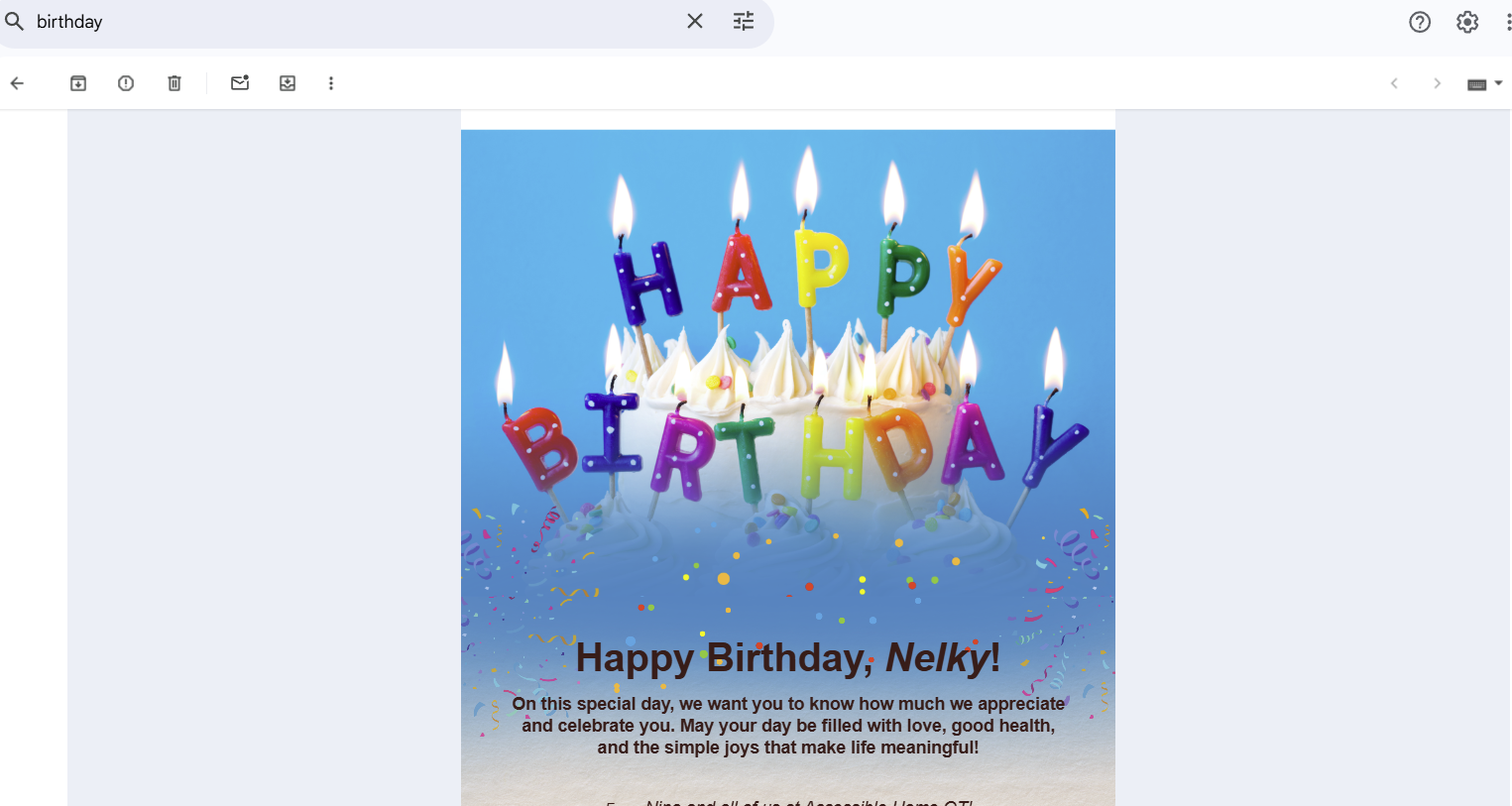This screenshot has height=806, width=1512.
Task: Go to the older email
Action: click(1437, 83)
